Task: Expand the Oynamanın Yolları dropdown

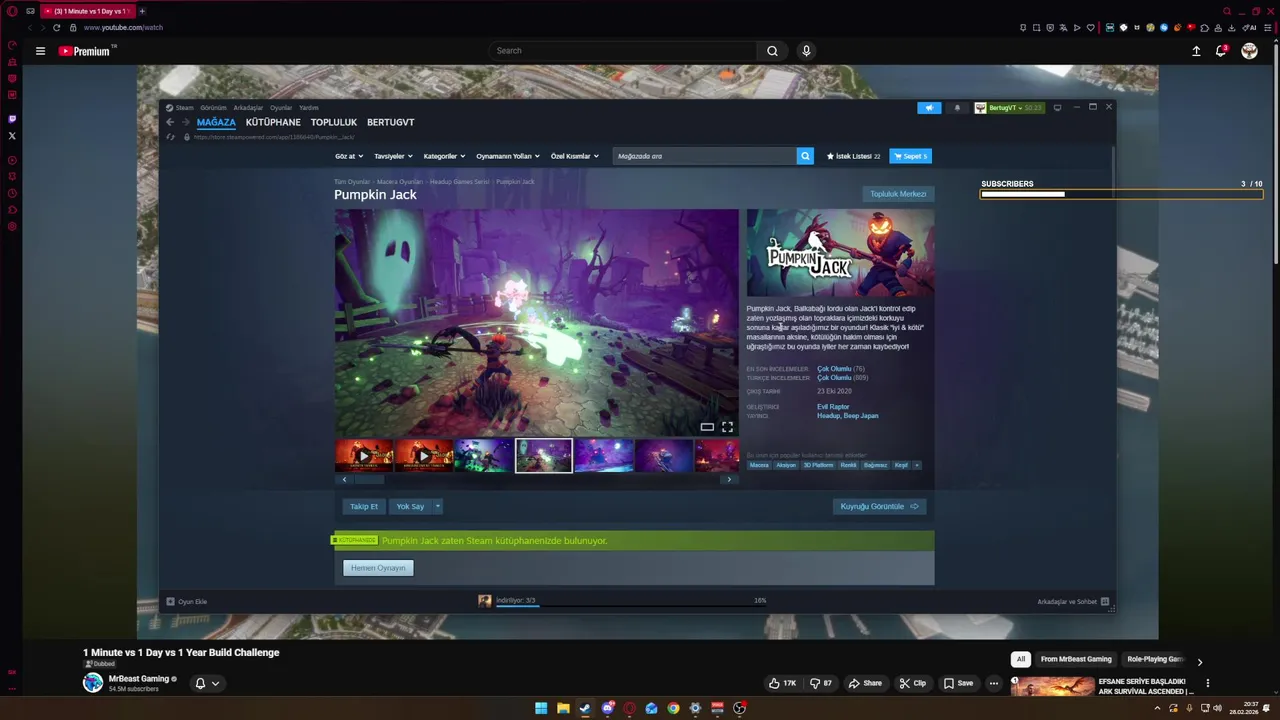Action: (508, 156)
